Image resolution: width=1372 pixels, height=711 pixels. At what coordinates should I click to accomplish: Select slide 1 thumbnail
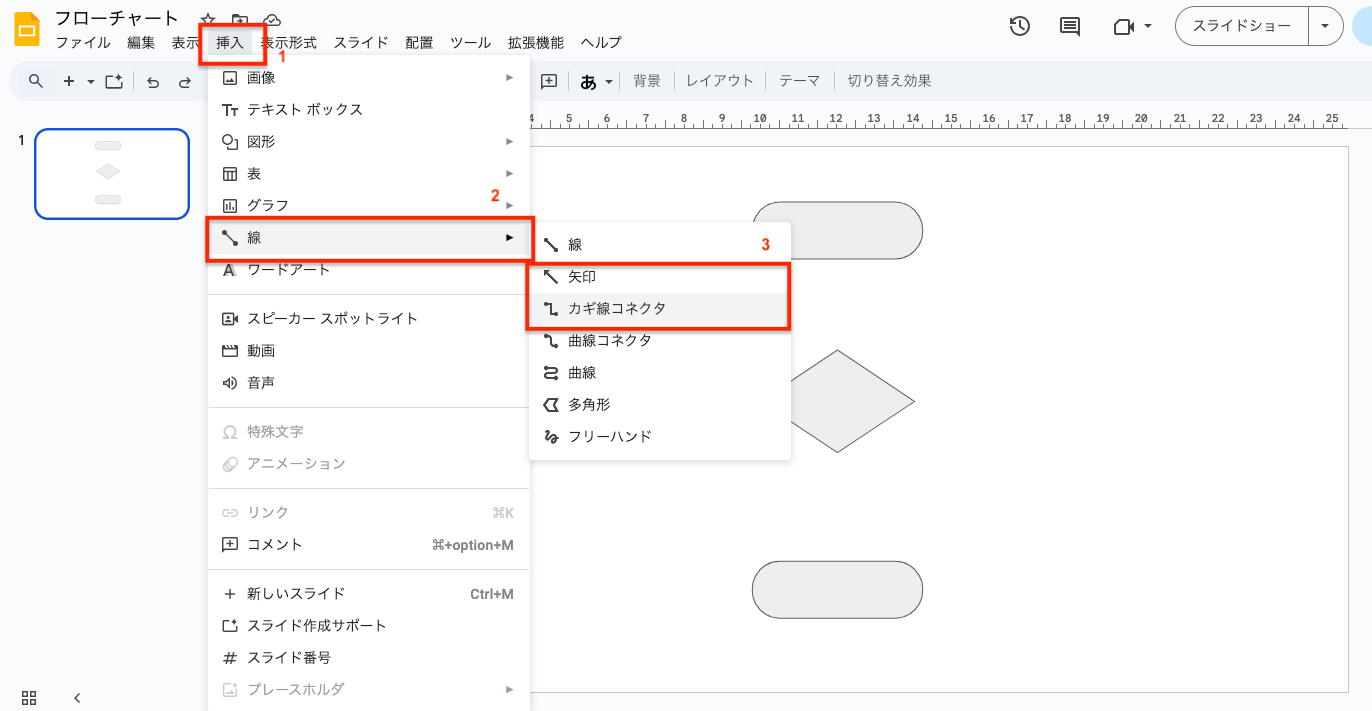[112, 174]
